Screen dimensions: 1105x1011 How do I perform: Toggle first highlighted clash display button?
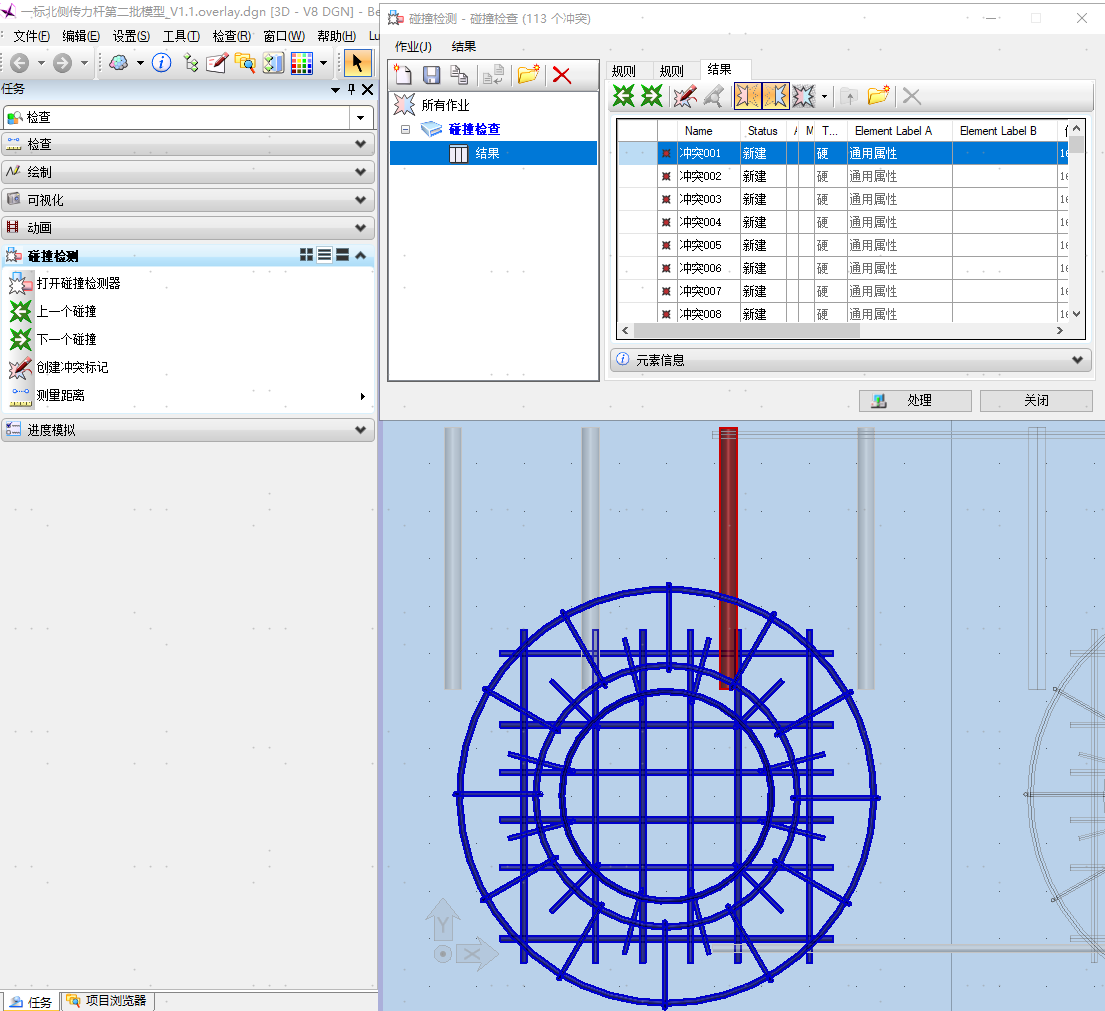coord(748,96)
